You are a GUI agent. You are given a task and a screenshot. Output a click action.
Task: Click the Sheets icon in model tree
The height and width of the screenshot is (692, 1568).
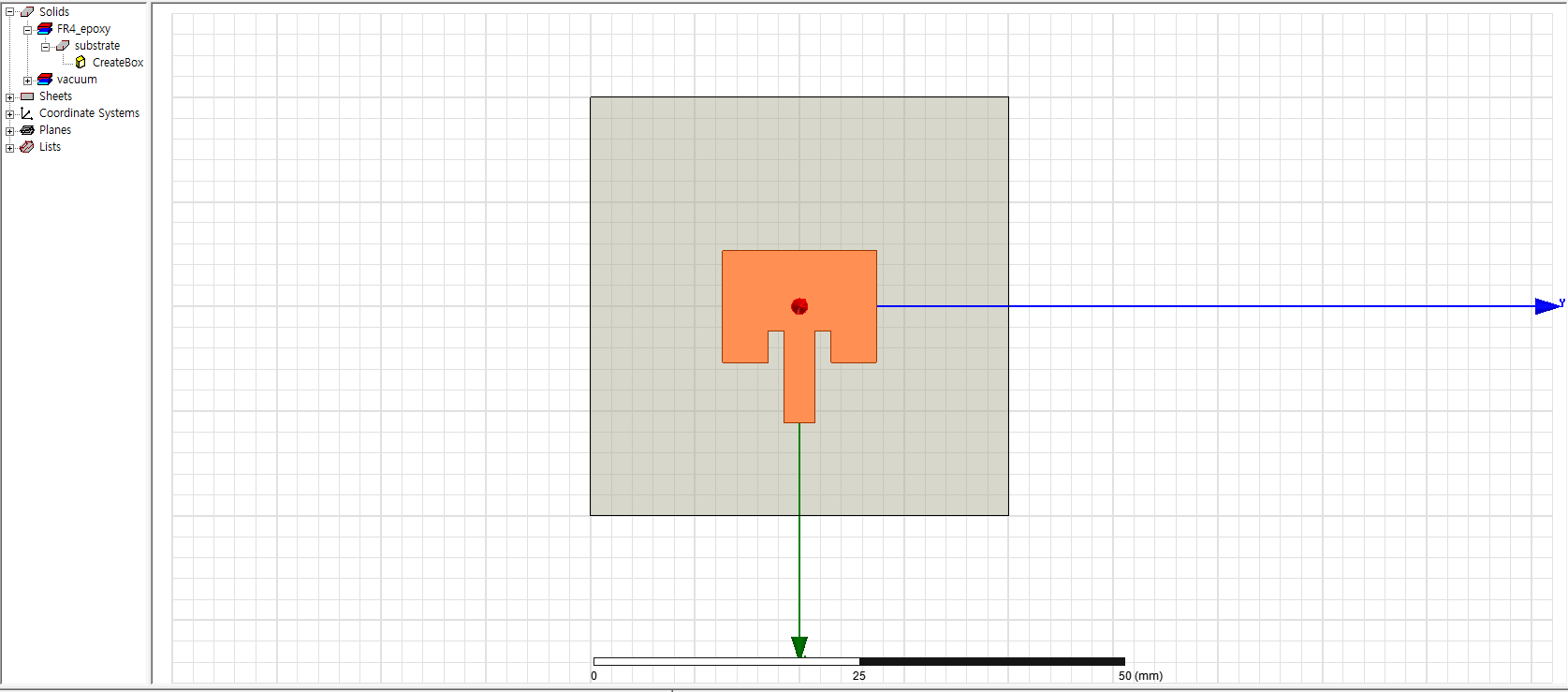tap(27, 96)
